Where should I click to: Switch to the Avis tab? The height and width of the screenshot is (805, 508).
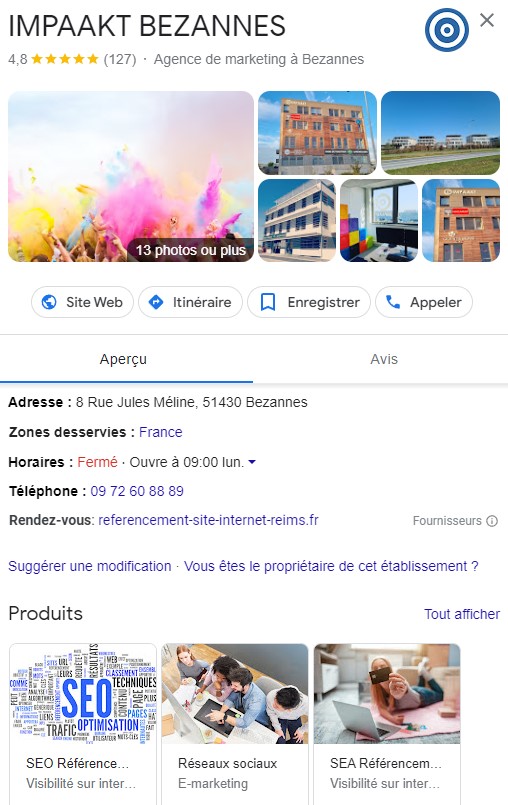[384, 359]
